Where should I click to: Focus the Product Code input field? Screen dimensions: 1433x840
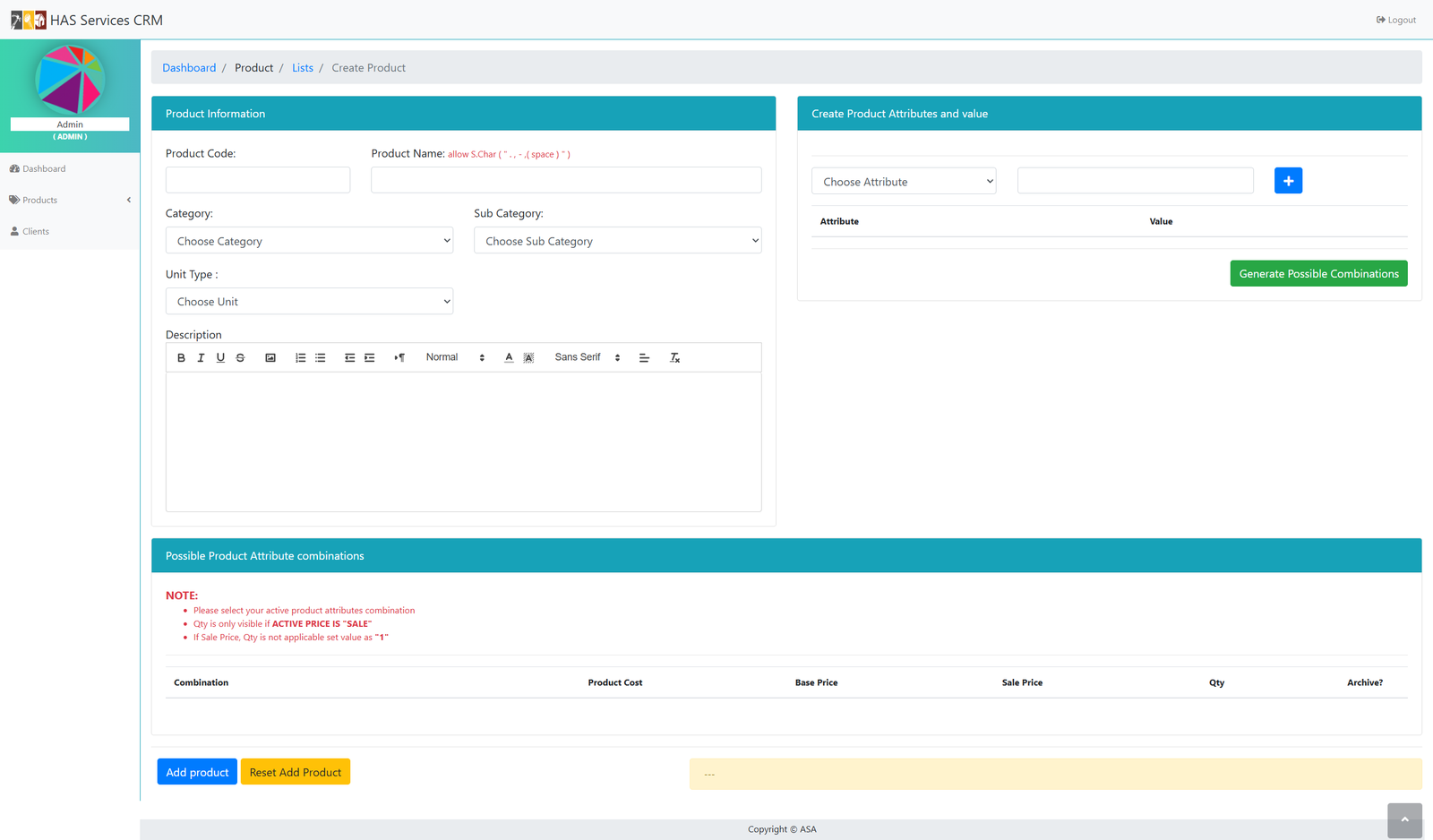[258, 180]
